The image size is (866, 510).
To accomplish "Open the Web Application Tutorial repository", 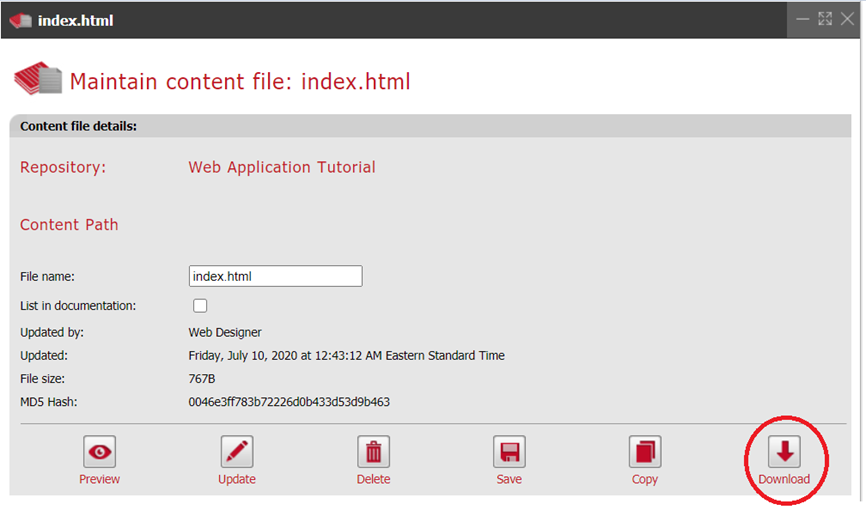I will (x=282, y=168).
